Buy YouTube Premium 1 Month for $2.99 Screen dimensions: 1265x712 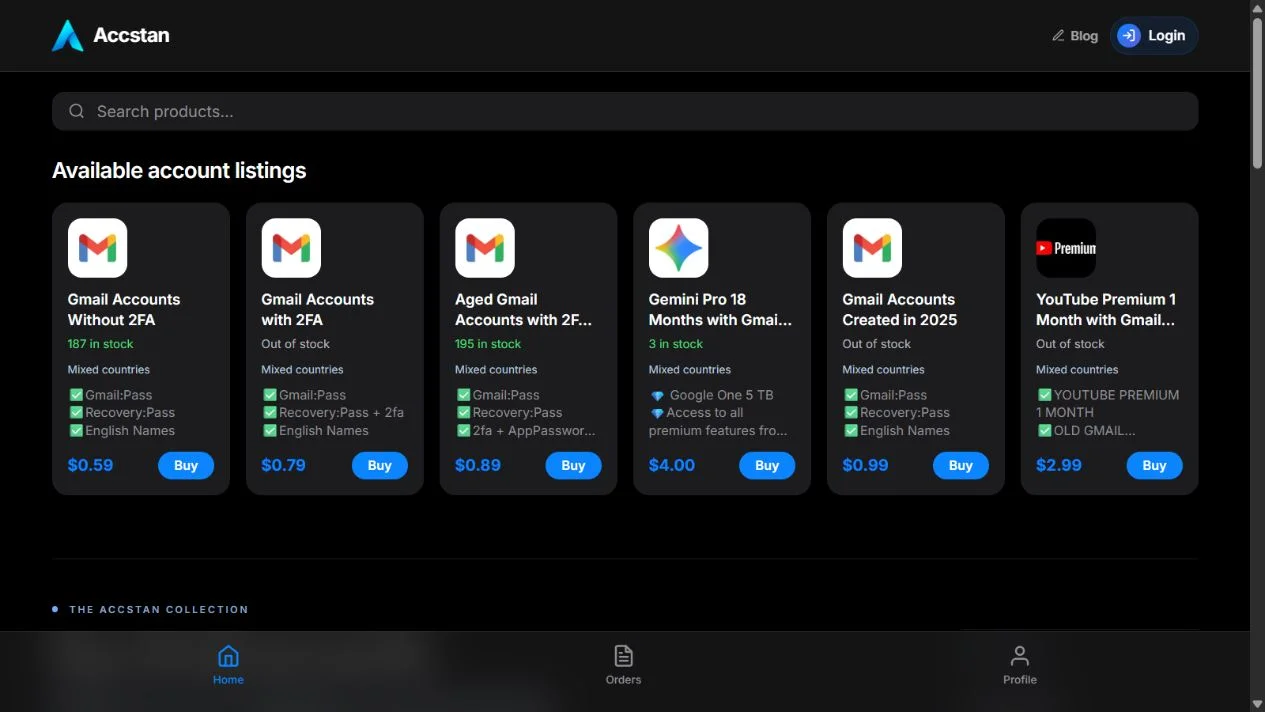click(x=1154, y=465)
